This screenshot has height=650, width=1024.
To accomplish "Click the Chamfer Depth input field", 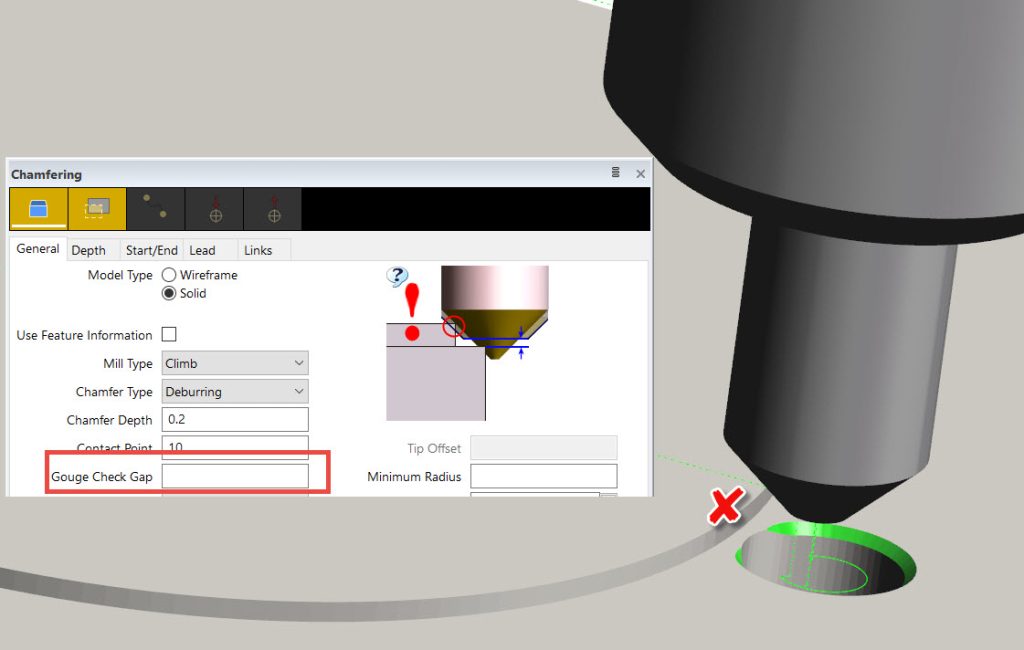I will click(x=235, y=420).
